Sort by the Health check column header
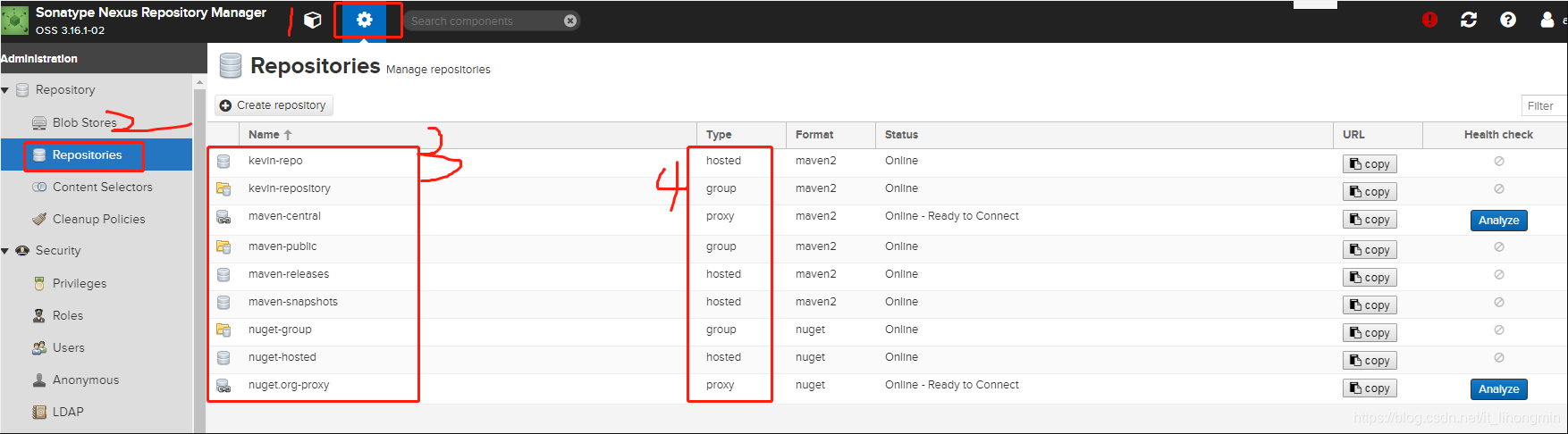The image size is (1568, 434). pyautogui.click(x=1498, y=135)
